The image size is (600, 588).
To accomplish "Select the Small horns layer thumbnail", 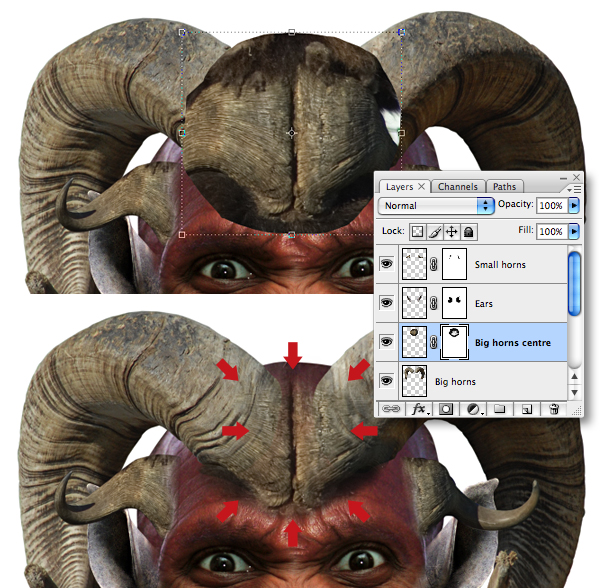I will coord(414,264).
